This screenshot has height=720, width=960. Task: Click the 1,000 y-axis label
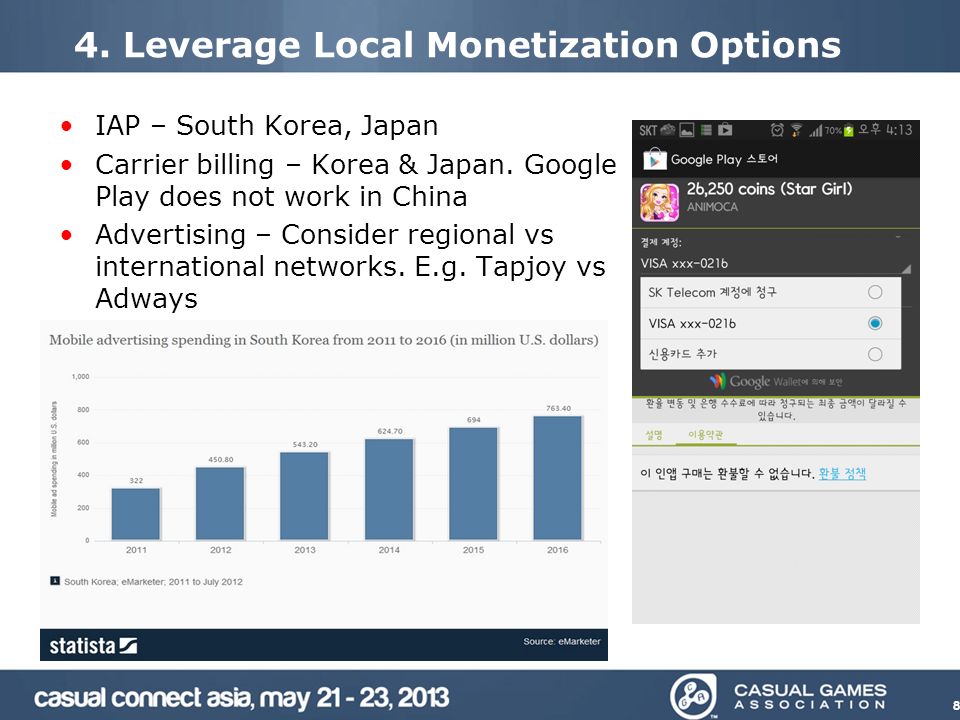(x=80, y=377)
